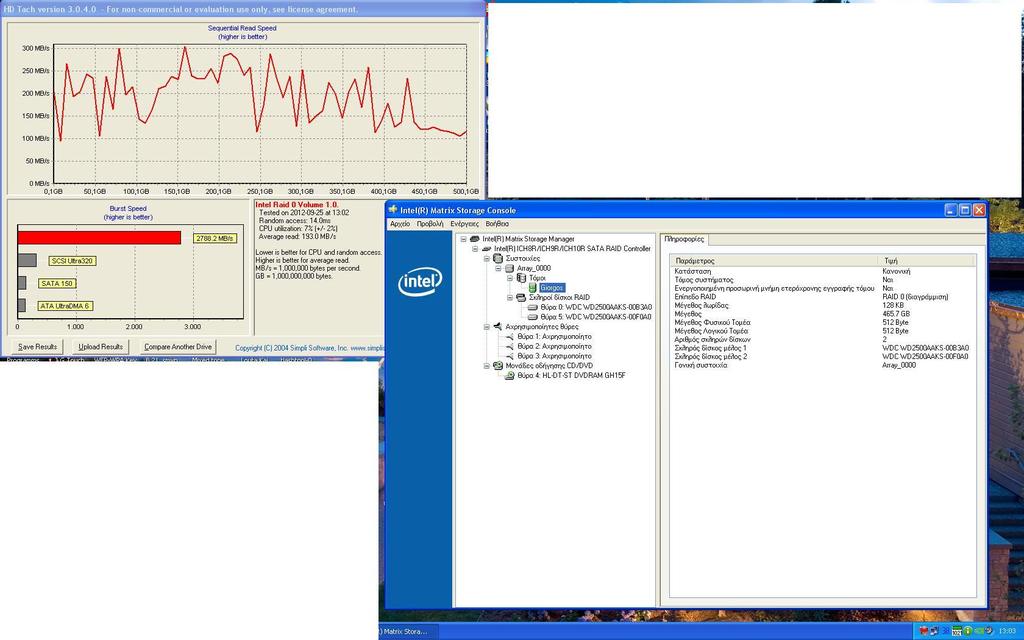Click the Θύρα 5 hard drive icon
The height and width of the screenshot is (640, 1024).
pyautogui.click(x=533, y=317)
